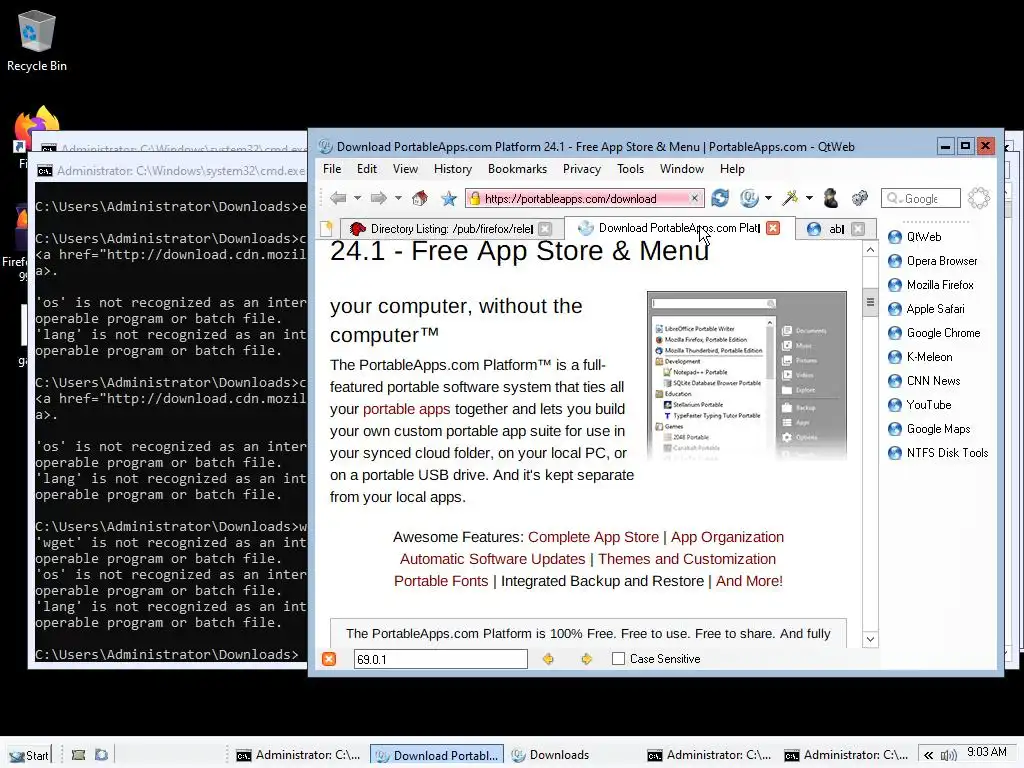Open the Forward history dropdown arrow
The height and width of the screenshot is (768, 1024).
(398, 198)
